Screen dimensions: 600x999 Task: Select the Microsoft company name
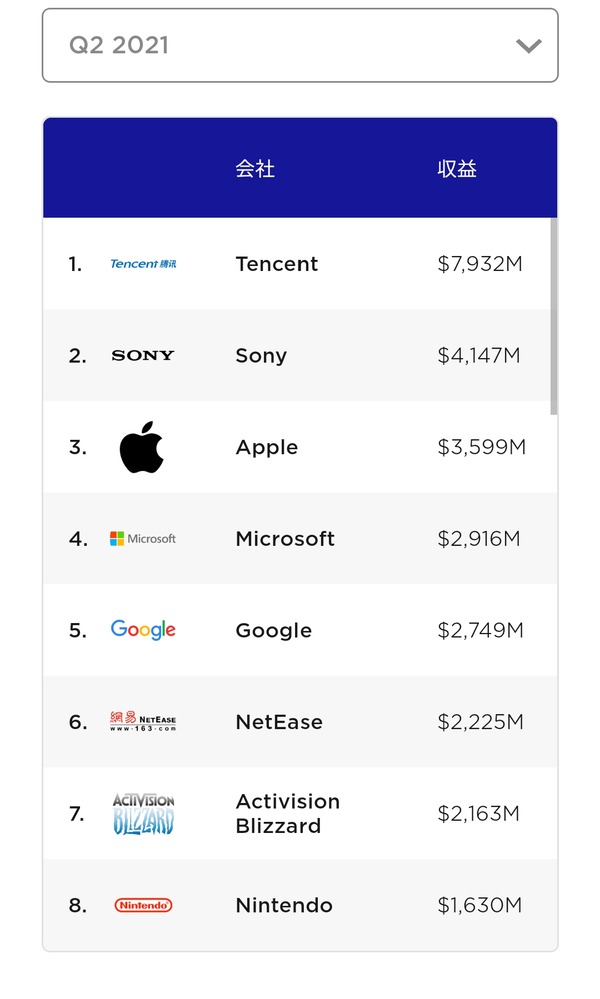click(285, 539)
